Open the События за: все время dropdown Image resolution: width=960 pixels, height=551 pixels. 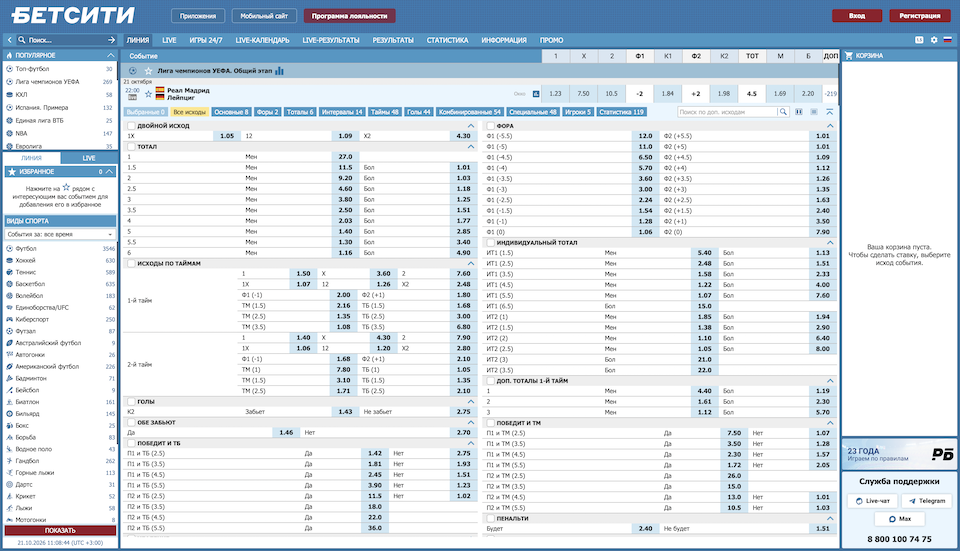tap(60, 234)
